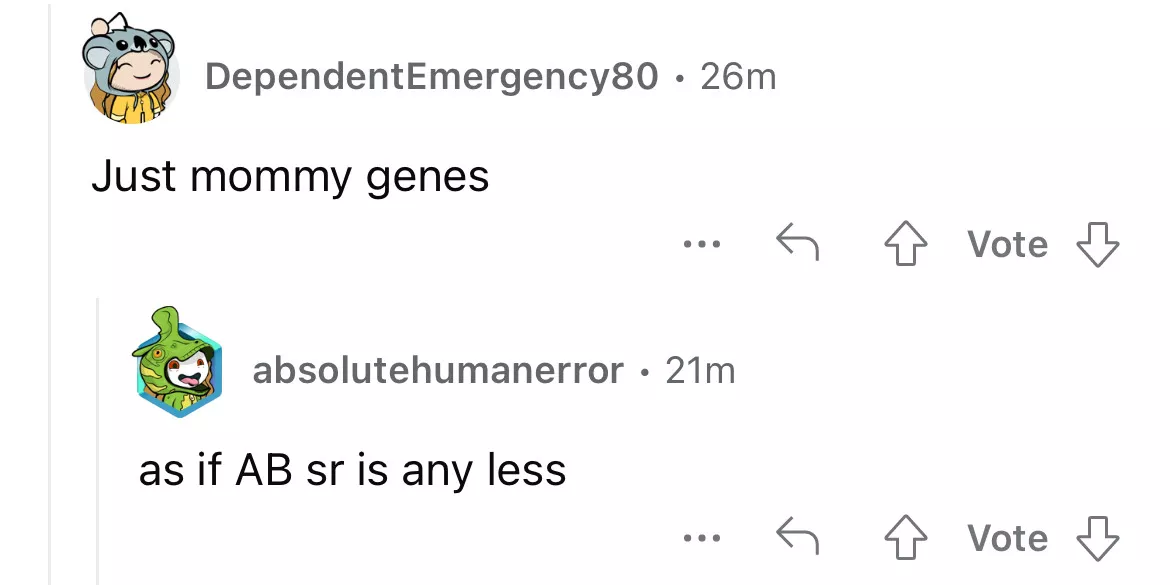
Task: Select the 'as if AB sr is any less' text
Action: coord(352,470)
